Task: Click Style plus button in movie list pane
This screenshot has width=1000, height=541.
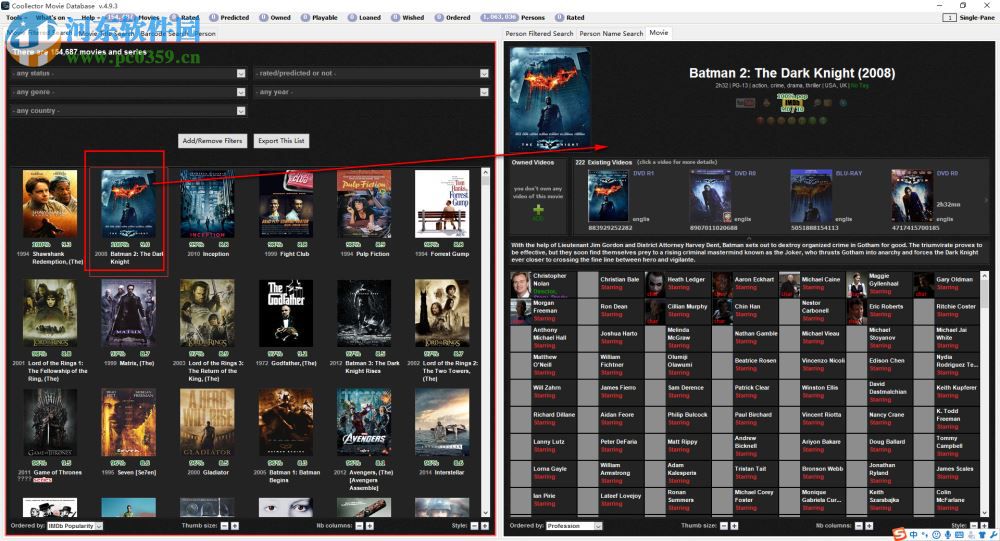Action: (485, 526)
